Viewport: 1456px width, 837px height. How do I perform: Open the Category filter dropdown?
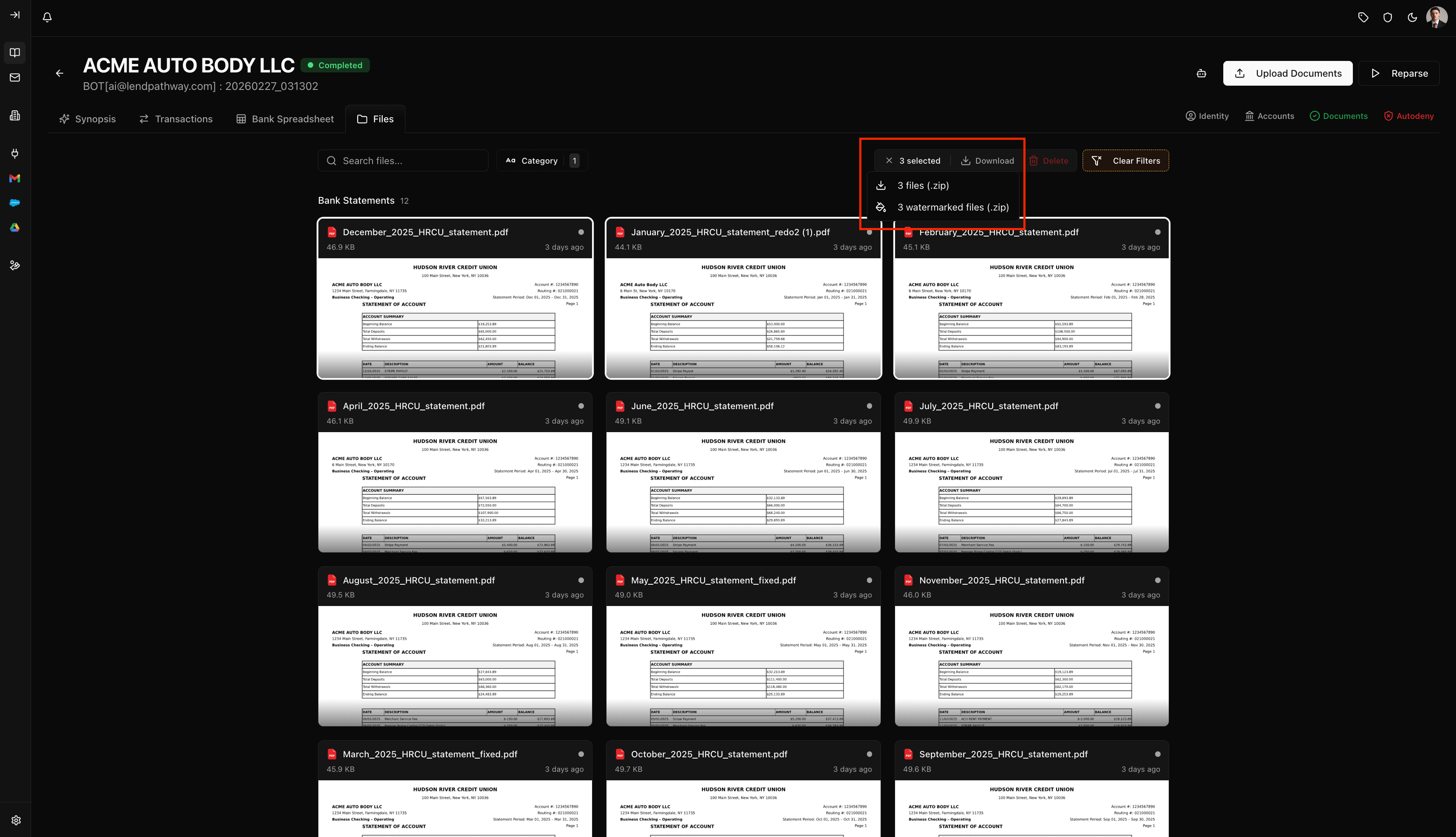tap(542, 161)
